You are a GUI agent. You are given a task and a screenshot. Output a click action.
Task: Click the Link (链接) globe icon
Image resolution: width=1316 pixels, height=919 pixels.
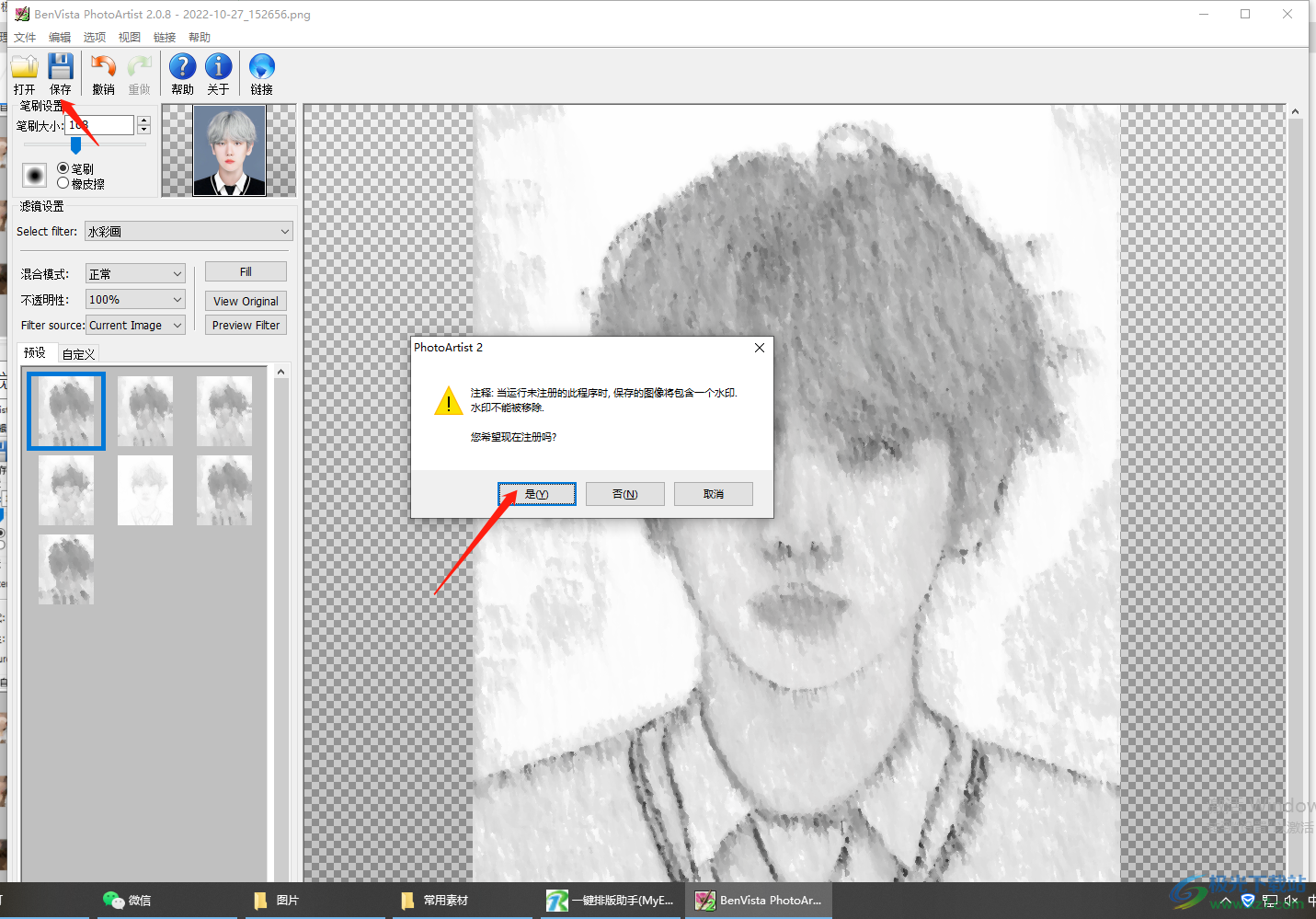(x=261, y=67)
